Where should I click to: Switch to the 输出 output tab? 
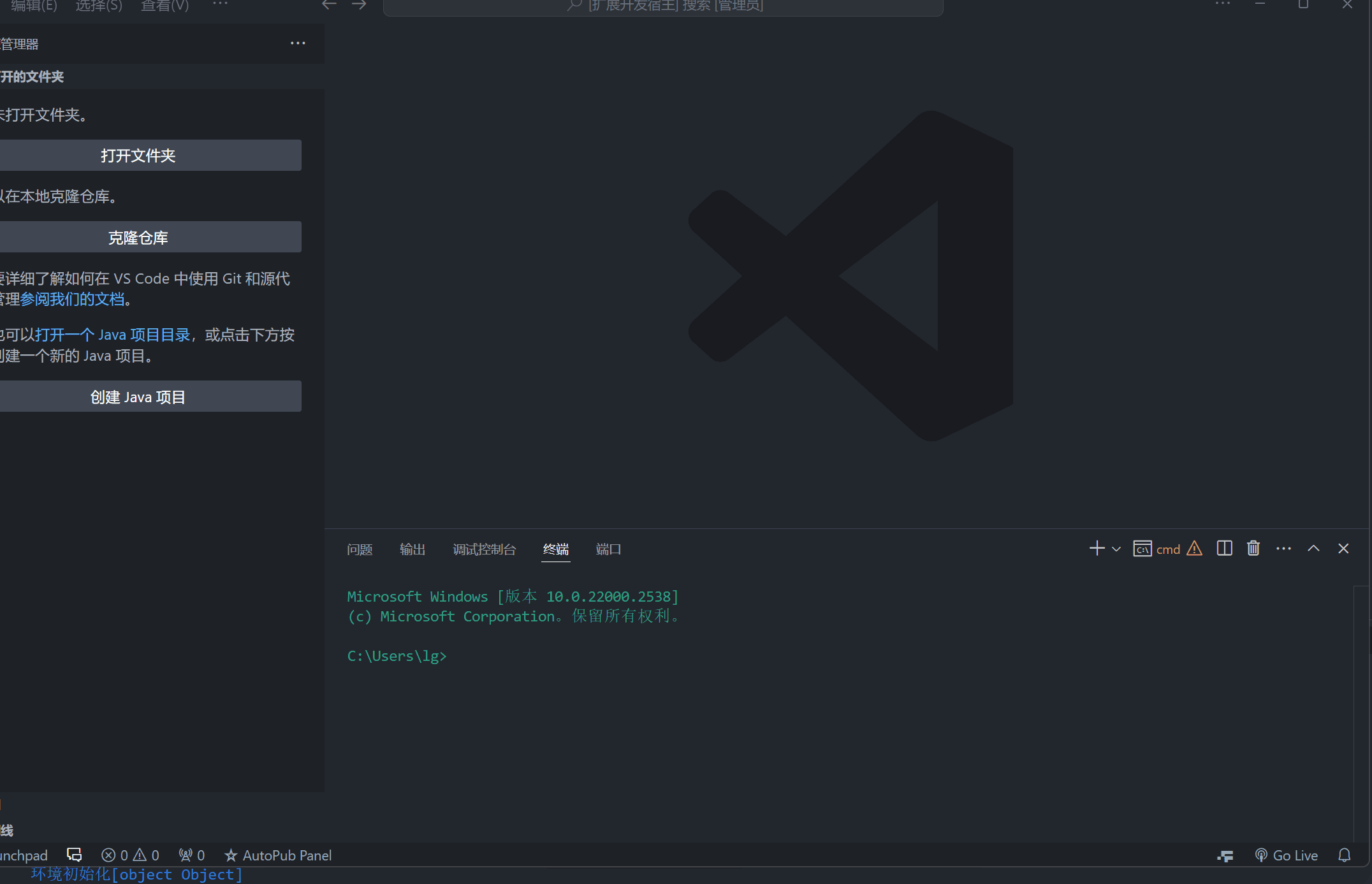(x=412, y=549)
